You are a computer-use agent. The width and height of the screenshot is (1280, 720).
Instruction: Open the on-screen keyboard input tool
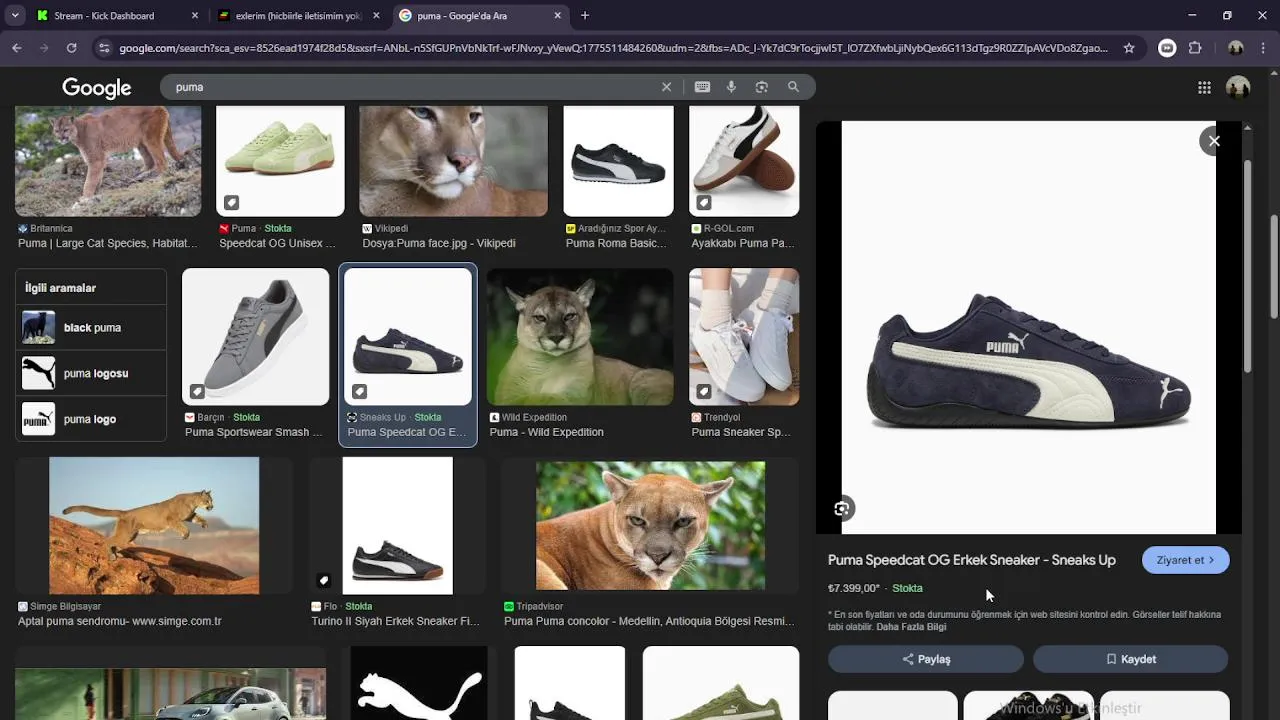[x=702, y=87]
